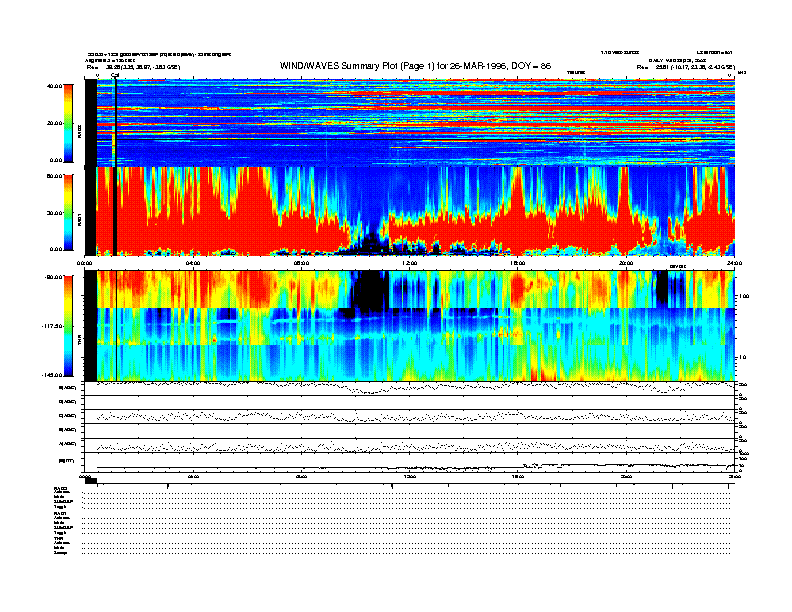Screen dimensions: 792x612
Task: Click the 16:00 label under the RAD1 spectrogram
Action: point(518,263)
